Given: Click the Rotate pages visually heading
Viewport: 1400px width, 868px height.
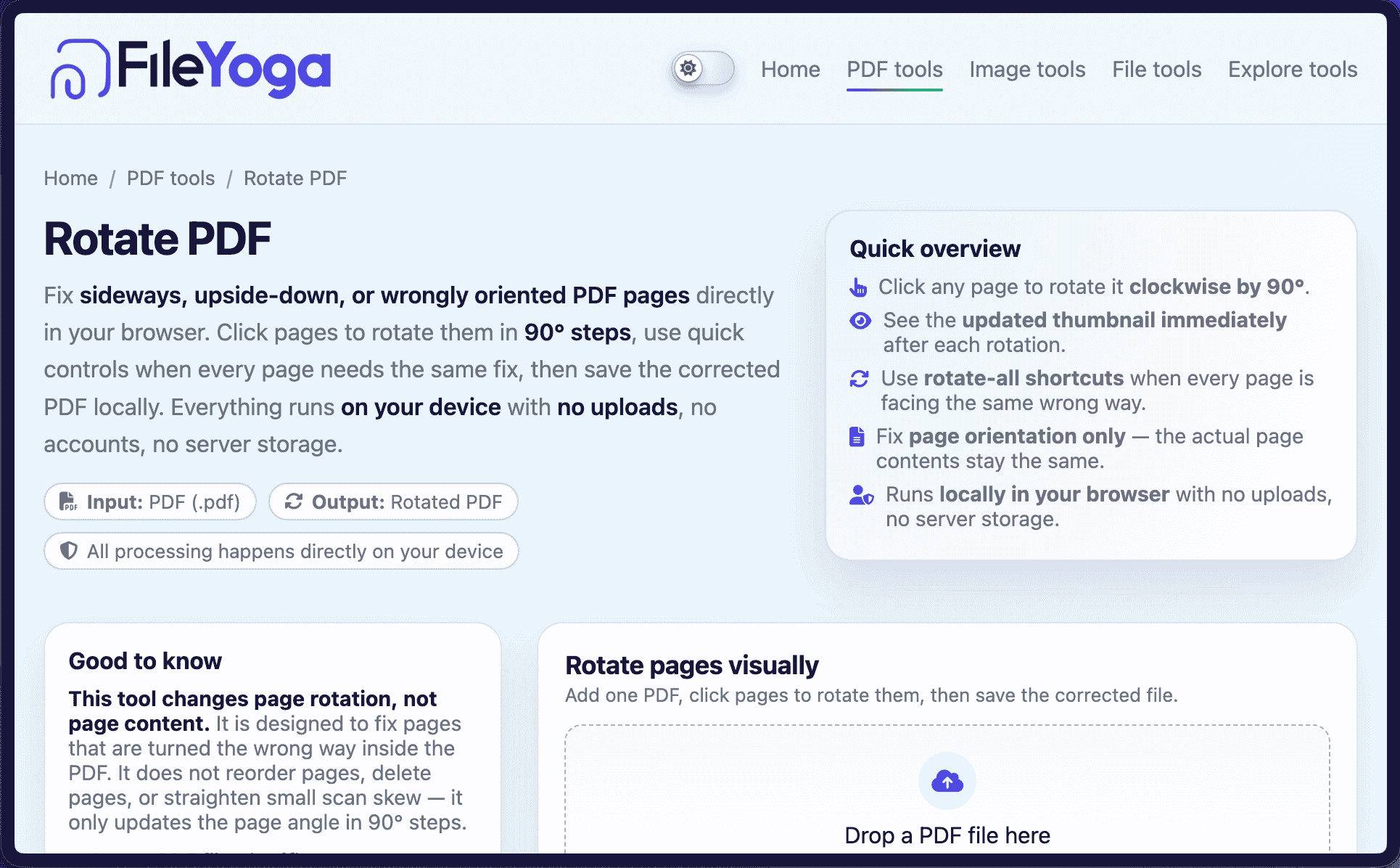Looking at the screenshot, I should (x=692, y=666).
